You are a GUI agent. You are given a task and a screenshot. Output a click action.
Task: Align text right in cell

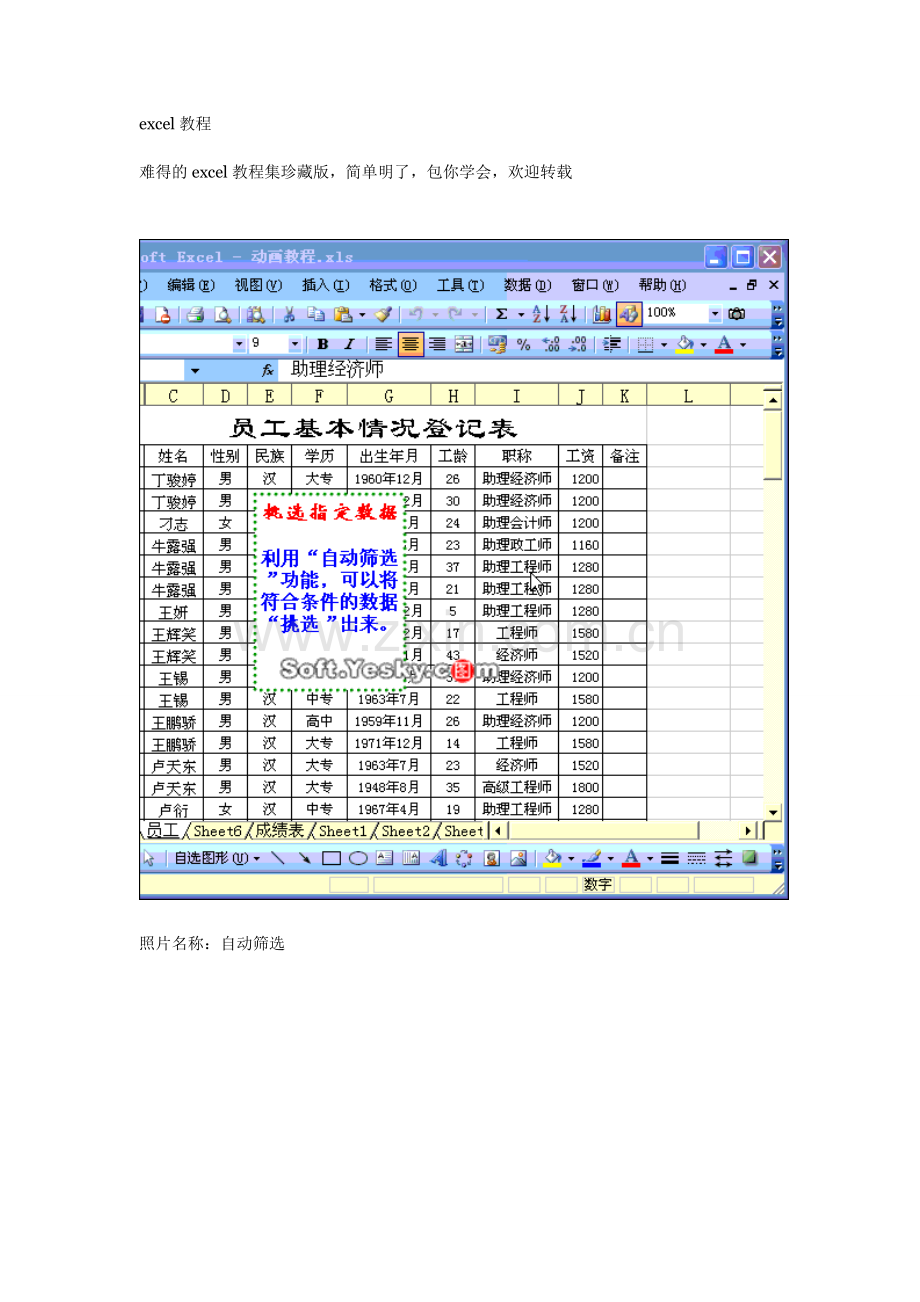pyautogui.click(x=437, y=344)
